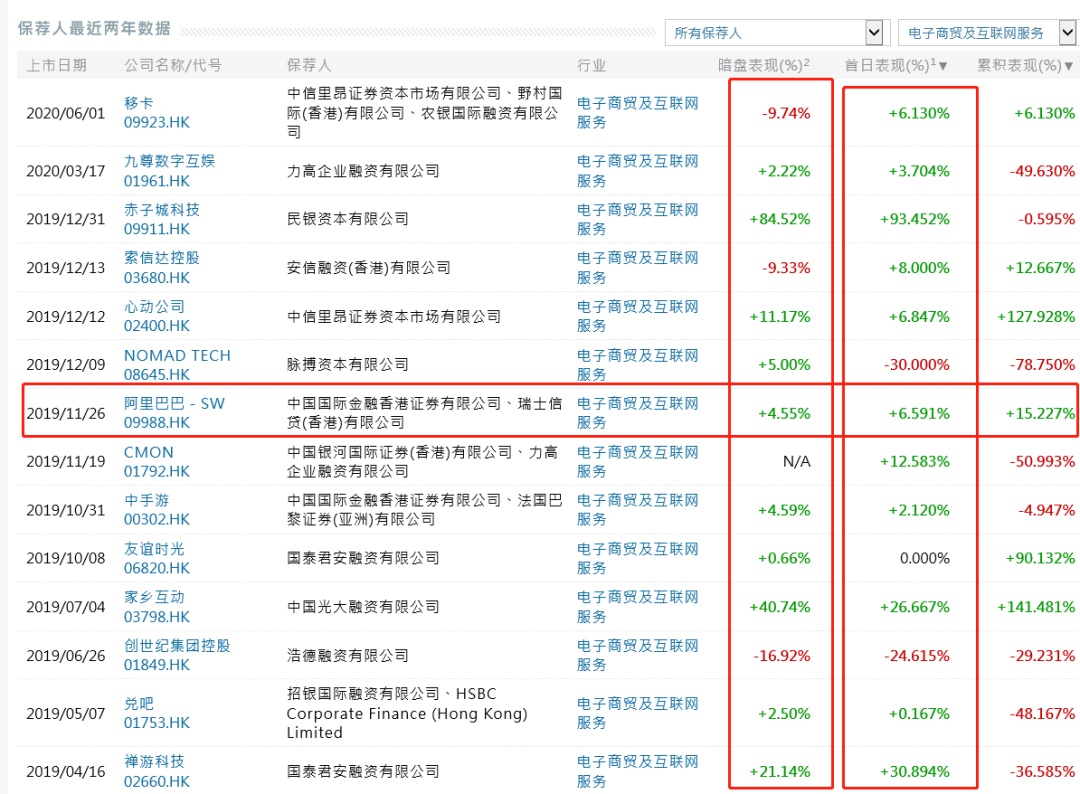The height and width of the screenshot is (794, 1080).
Task: Select sponsor 民银资本有限公司
Action: [348, 219]
